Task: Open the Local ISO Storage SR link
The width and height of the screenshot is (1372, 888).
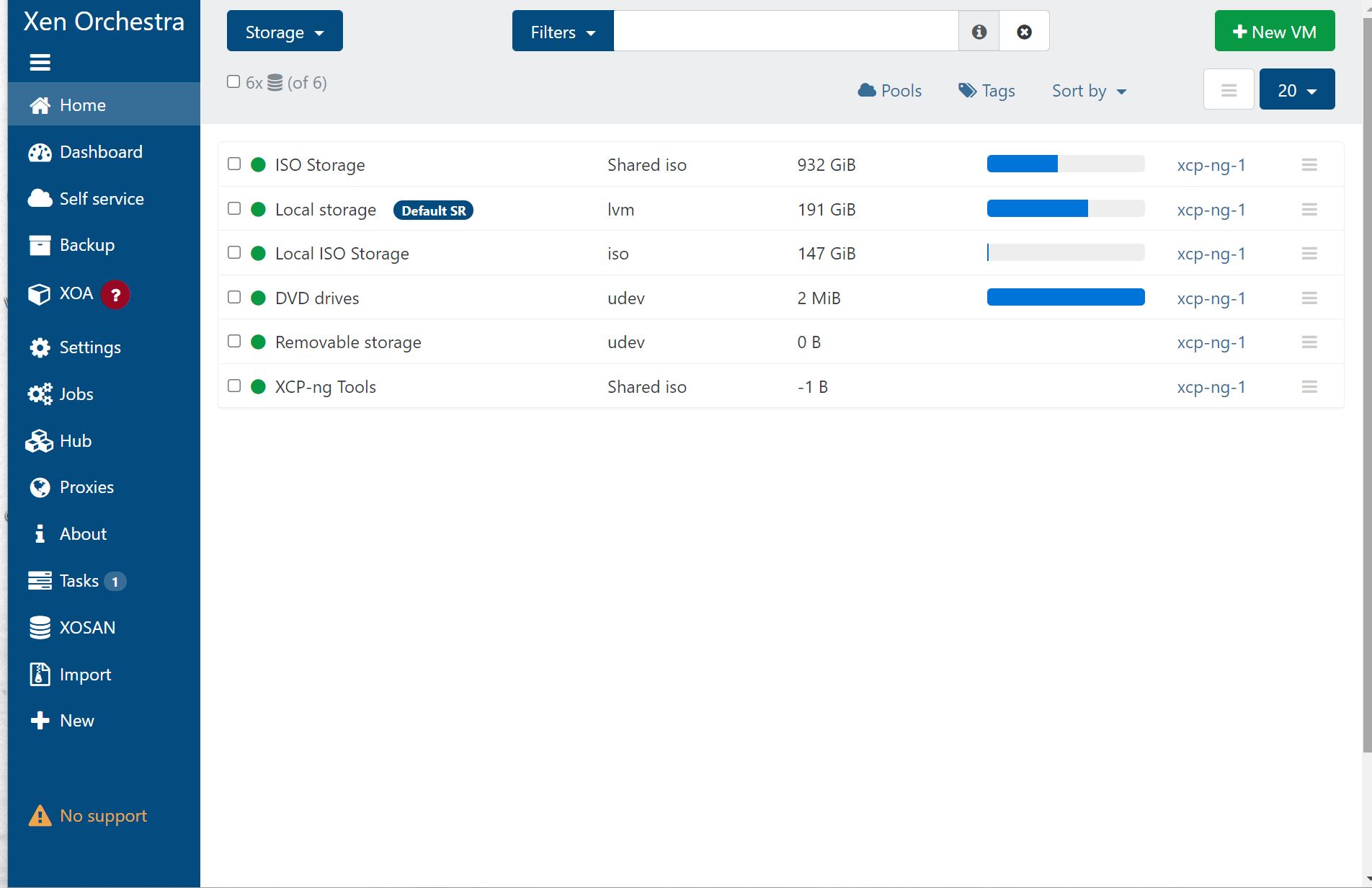Action: pyautogui.click(x=342, y=254)
